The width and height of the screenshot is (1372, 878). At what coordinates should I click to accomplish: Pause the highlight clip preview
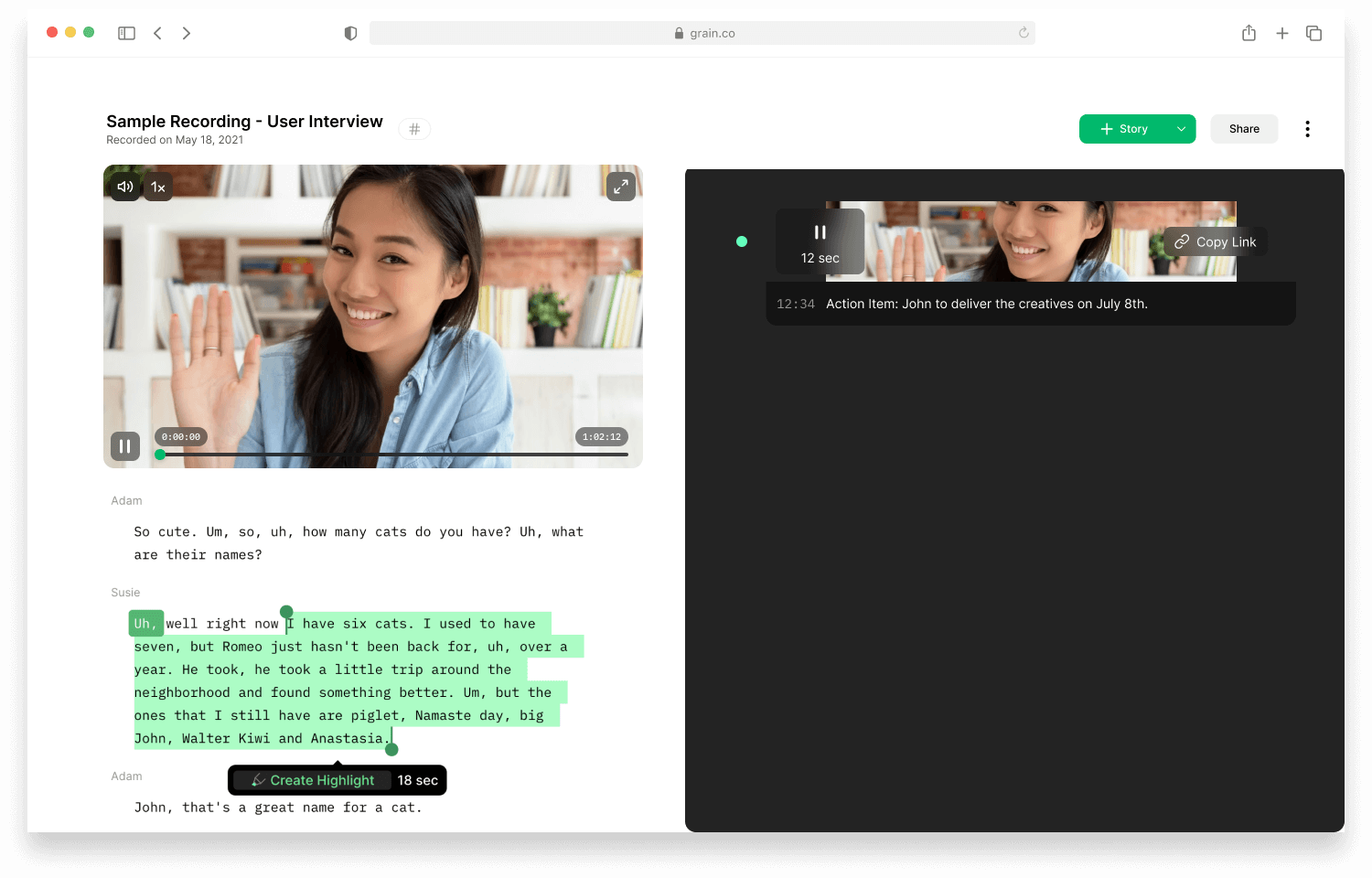pos(819,231)
